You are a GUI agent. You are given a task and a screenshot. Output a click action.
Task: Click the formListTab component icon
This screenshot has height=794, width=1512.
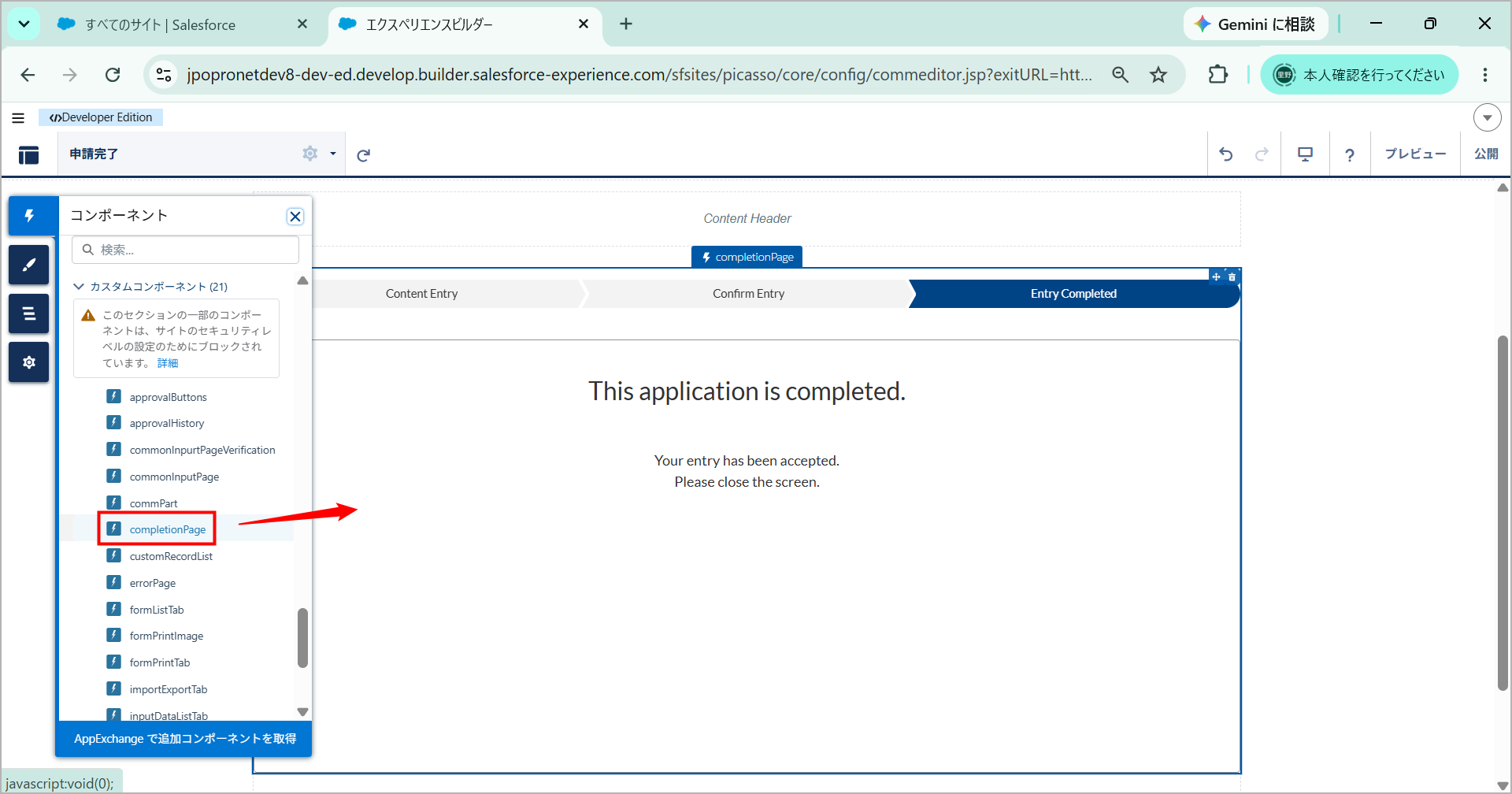(114, 609)
